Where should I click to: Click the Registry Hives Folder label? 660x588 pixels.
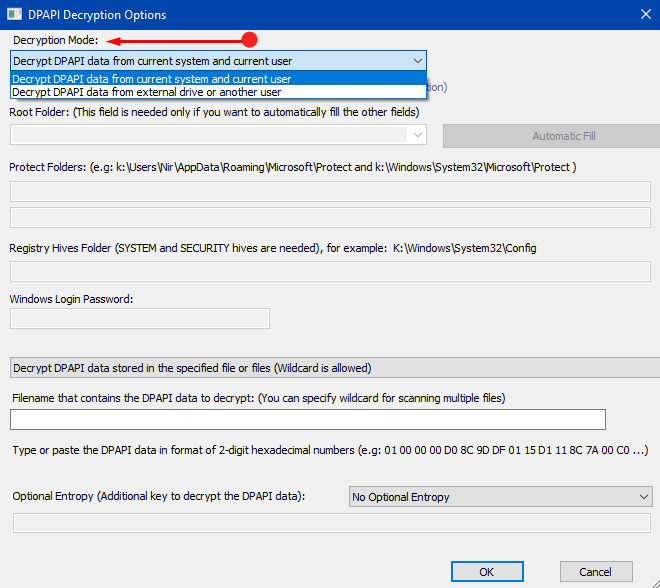coord(273,248)
